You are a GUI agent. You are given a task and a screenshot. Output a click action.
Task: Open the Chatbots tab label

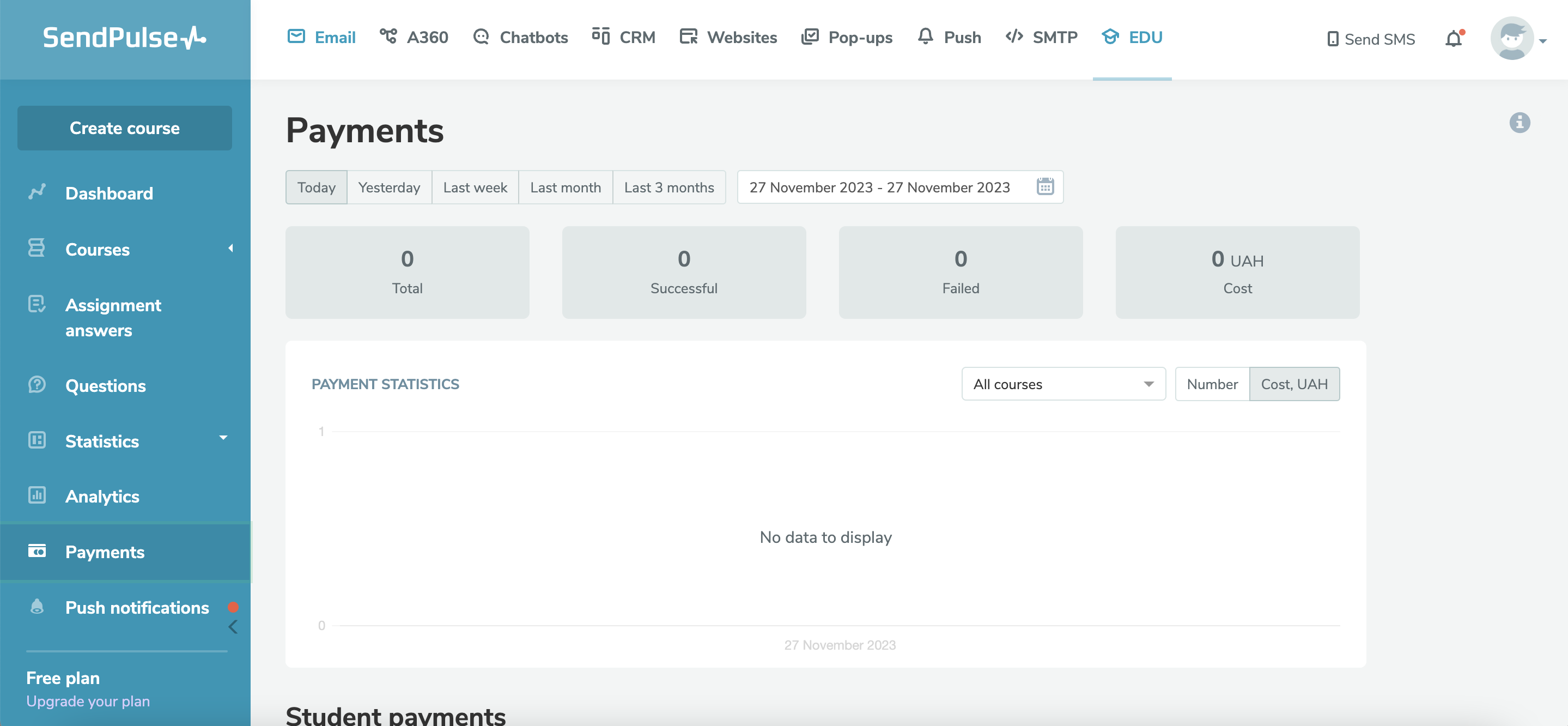click(534, 37)
